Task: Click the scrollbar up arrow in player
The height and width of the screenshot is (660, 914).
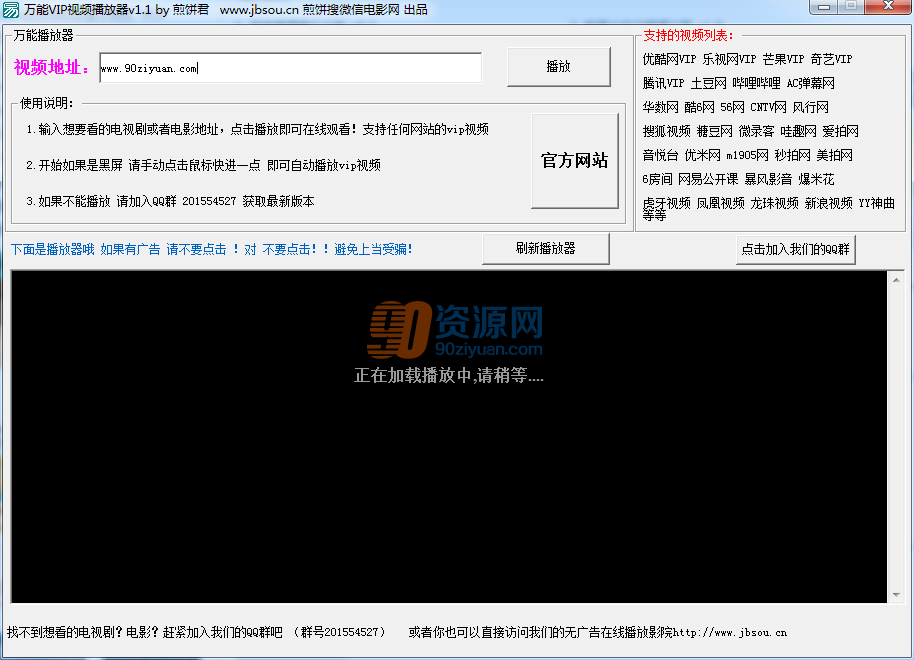Action: (895, 280)
